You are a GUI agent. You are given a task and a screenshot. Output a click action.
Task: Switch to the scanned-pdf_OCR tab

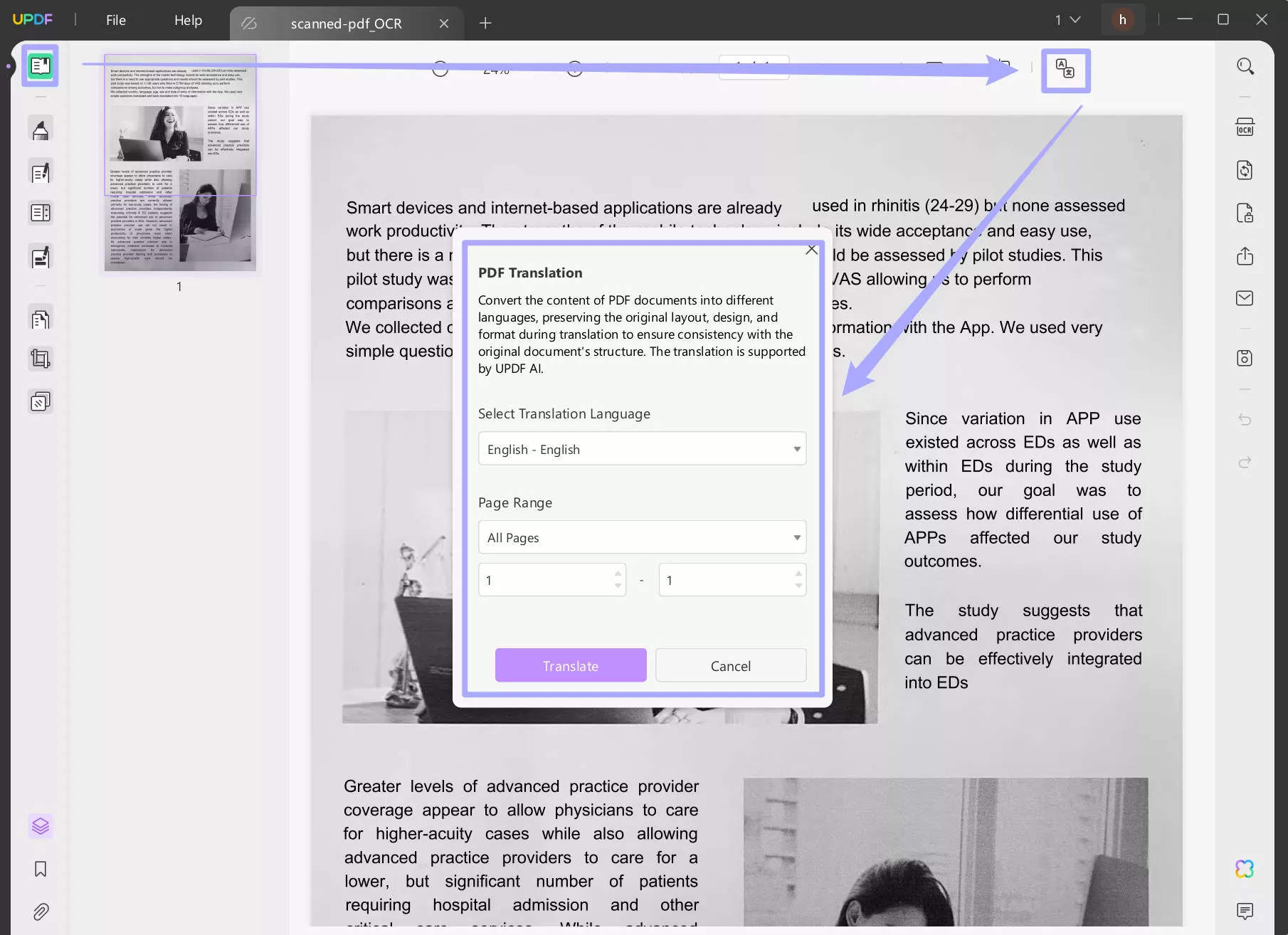pos(346,23)
